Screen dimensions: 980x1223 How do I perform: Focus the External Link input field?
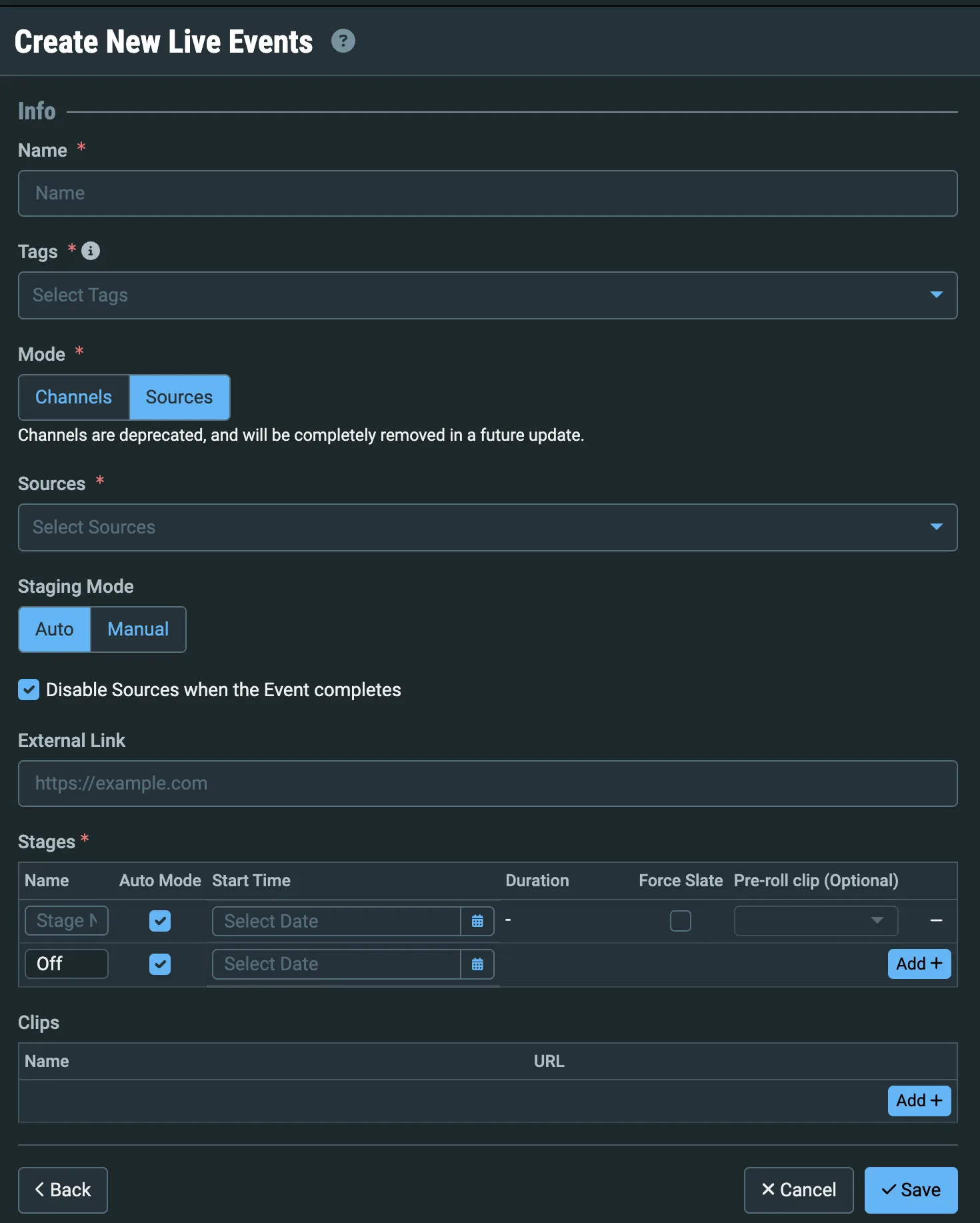tap(488, 784)
